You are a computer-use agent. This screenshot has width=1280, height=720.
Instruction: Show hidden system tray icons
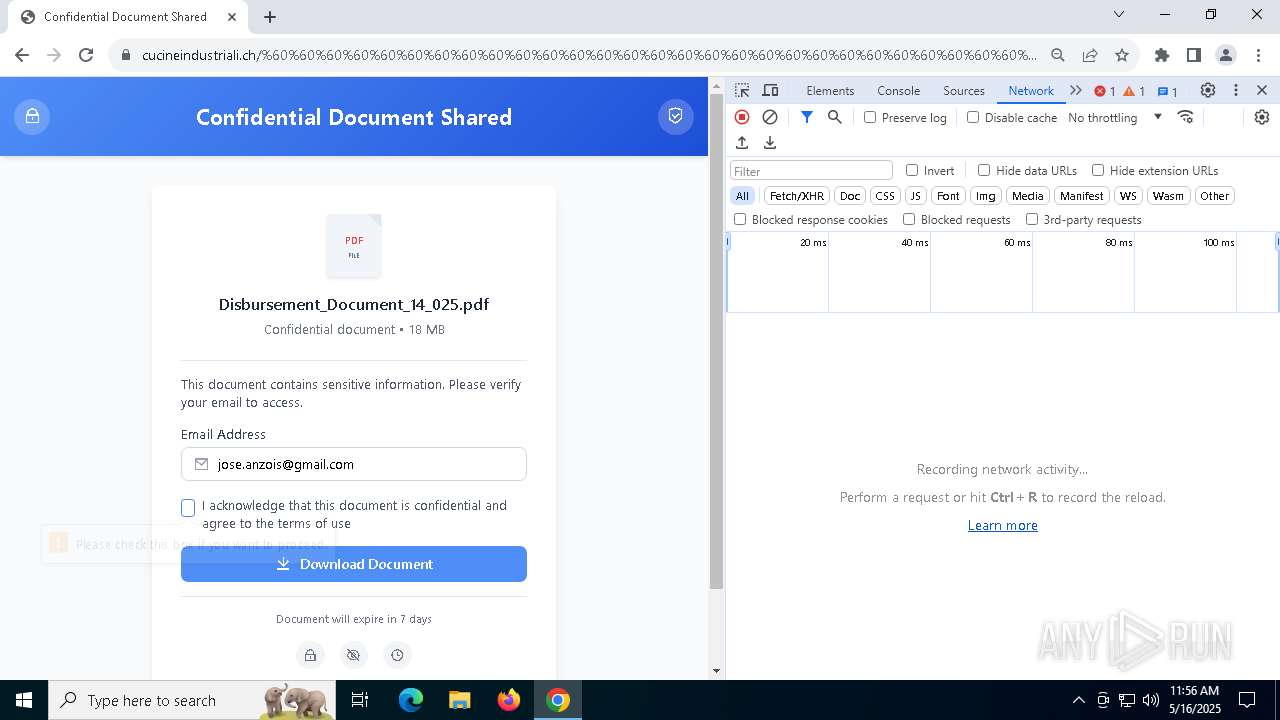click(1078, 700)
